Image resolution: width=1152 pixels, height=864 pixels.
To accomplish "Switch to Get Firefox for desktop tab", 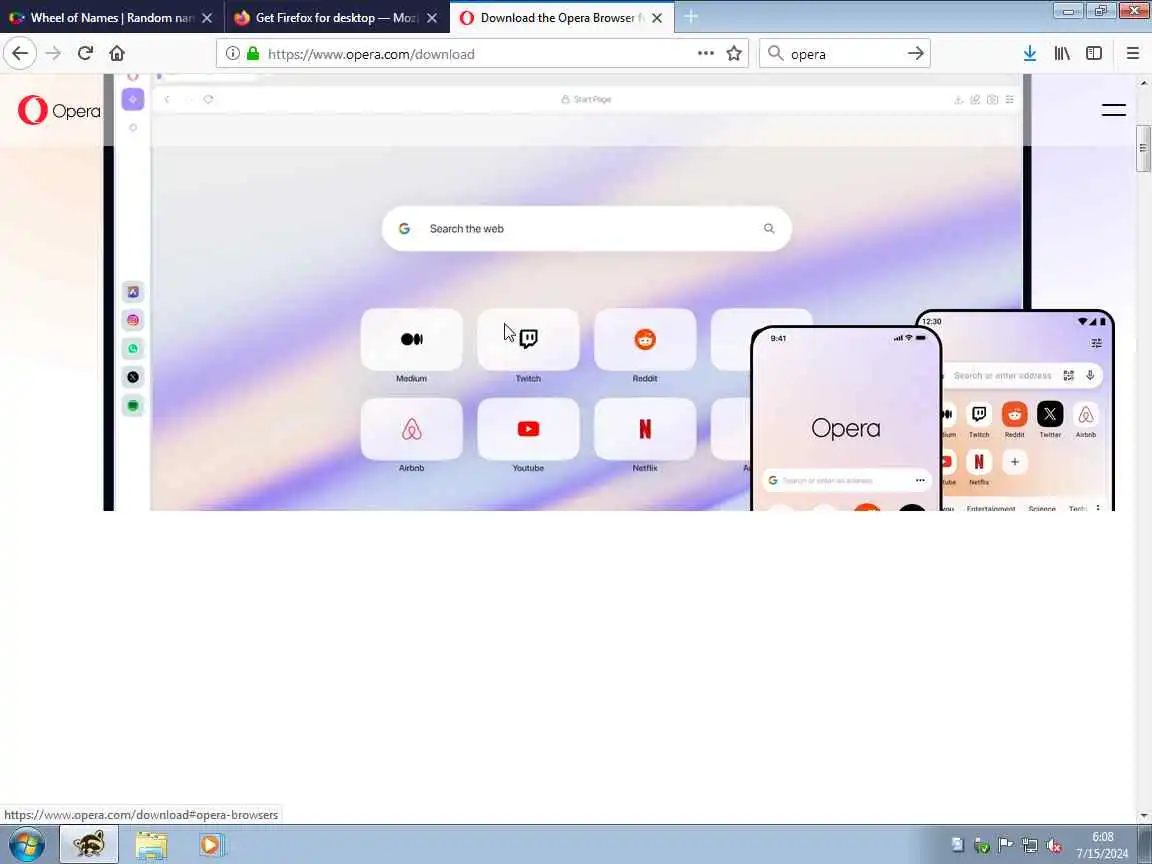I will coord(335,18).
